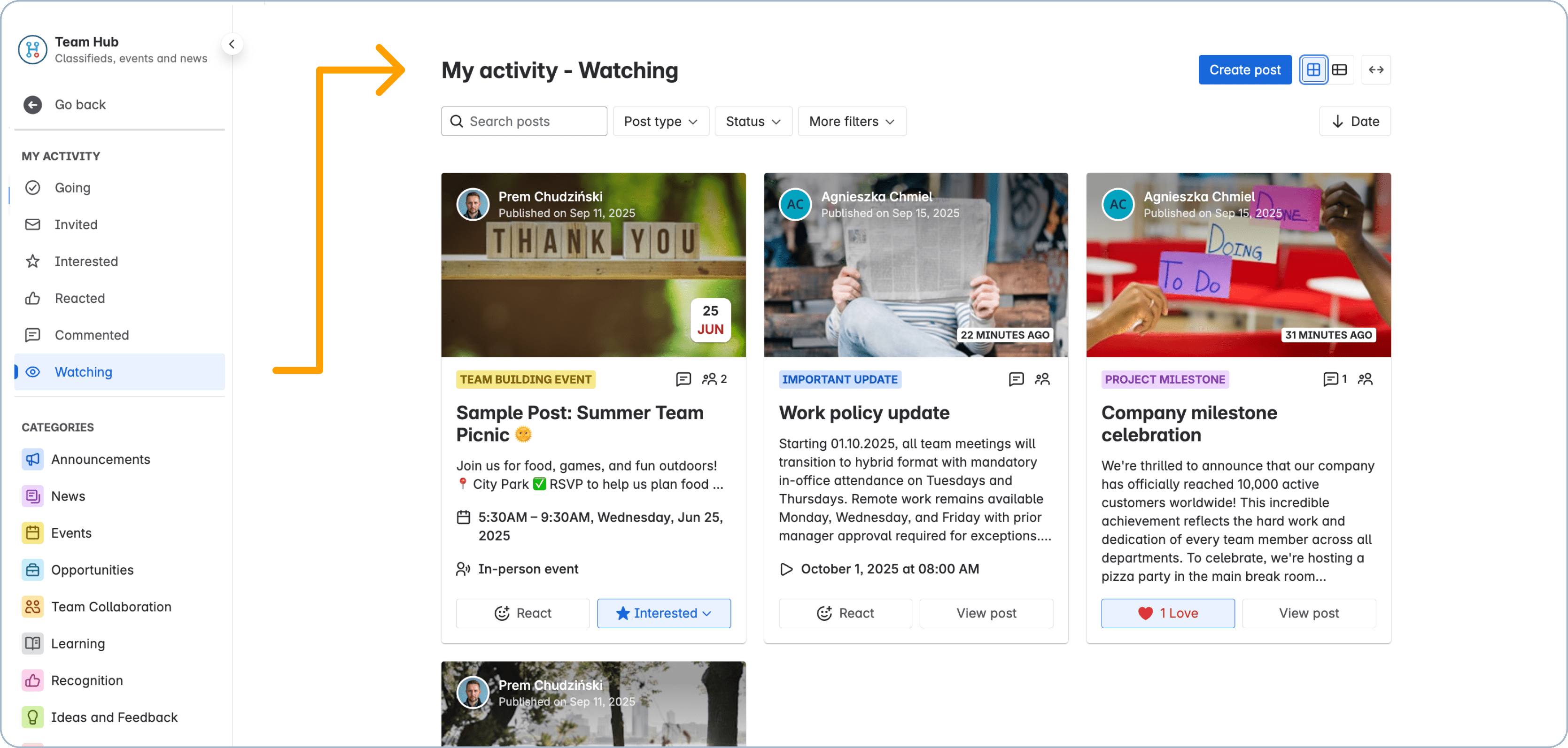Select the Going checkmark icon in sidebar
1568x748 pixels.
pos(33,187)
